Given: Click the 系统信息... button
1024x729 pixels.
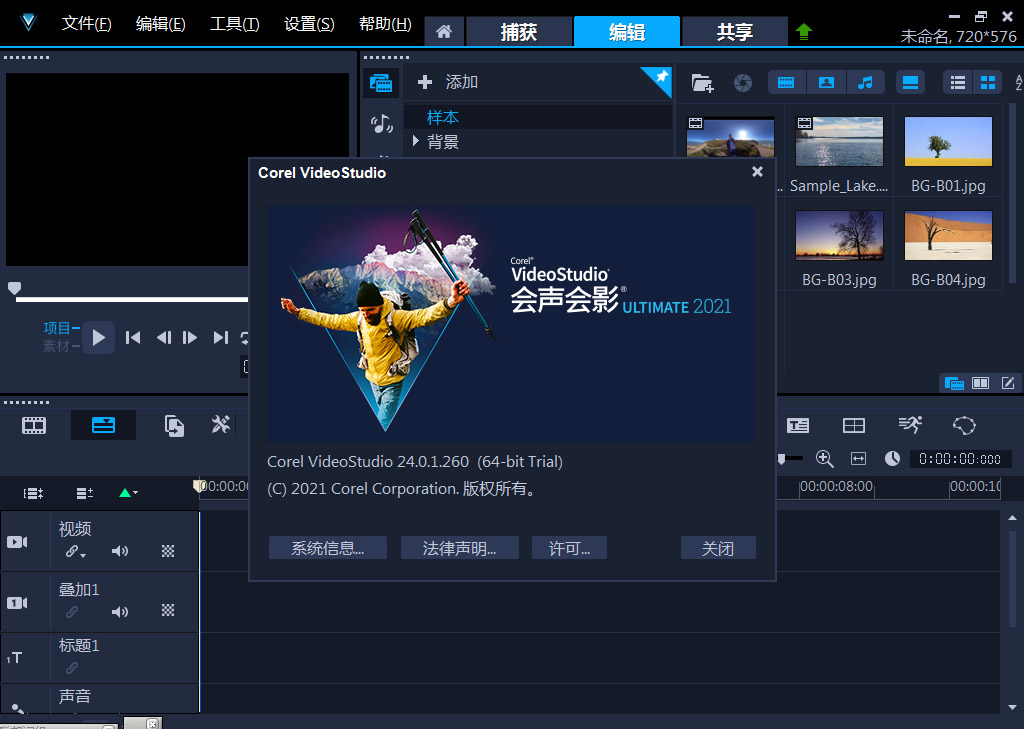Looking at the screenshot, I should coord(327,548).
